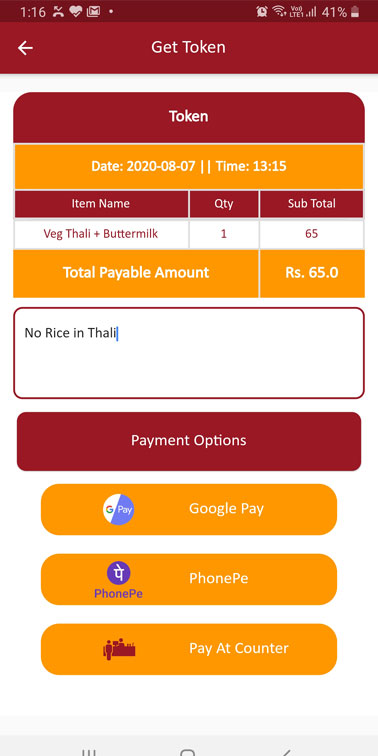Screen dimensions: 378x756
Task: Click the Sub Total column header
Action: (x=311, y=204)
